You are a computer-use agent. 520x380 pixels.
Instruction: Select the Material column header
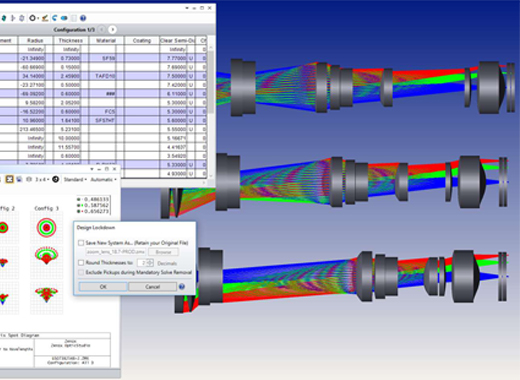pos(106,40)
